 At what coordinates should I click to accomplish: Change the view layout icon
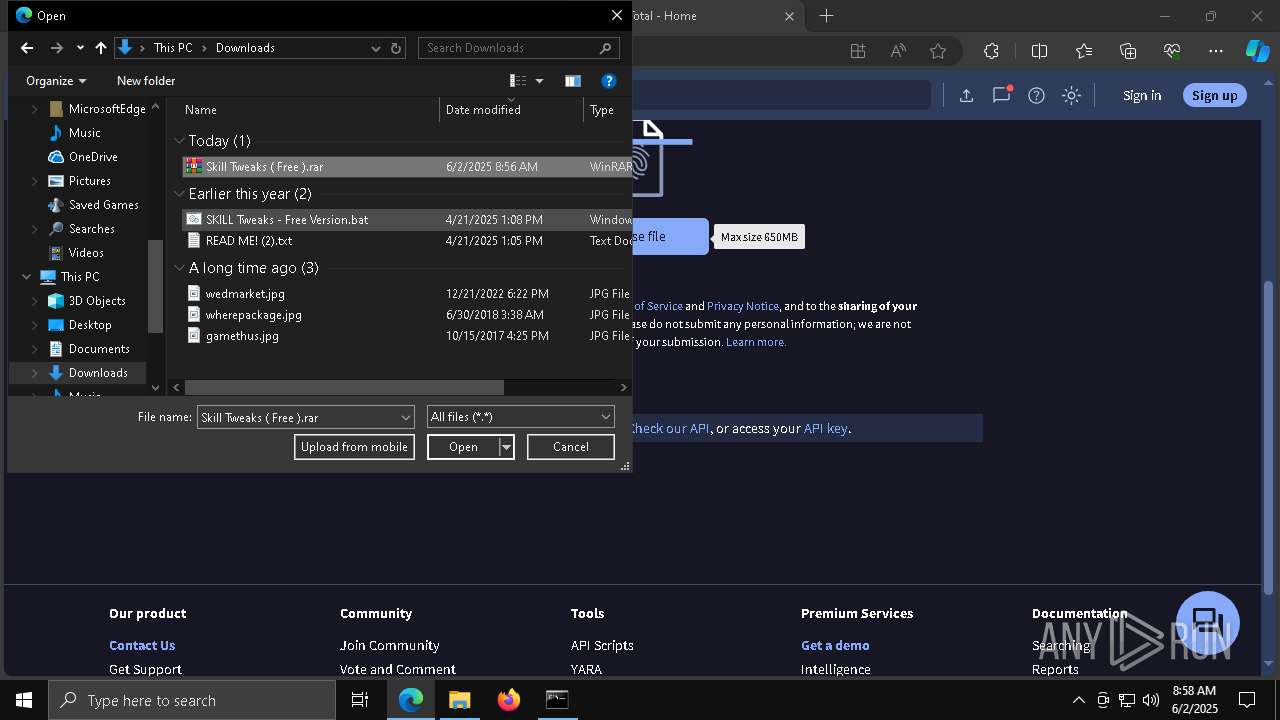[x=518, y=81]
